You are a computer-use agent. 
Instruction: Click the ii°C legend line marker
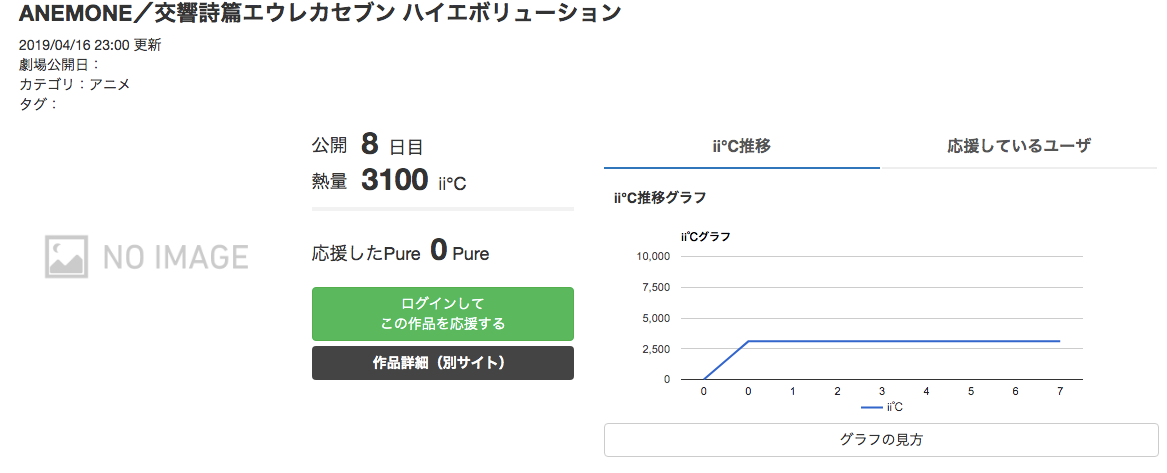(872, 408)
